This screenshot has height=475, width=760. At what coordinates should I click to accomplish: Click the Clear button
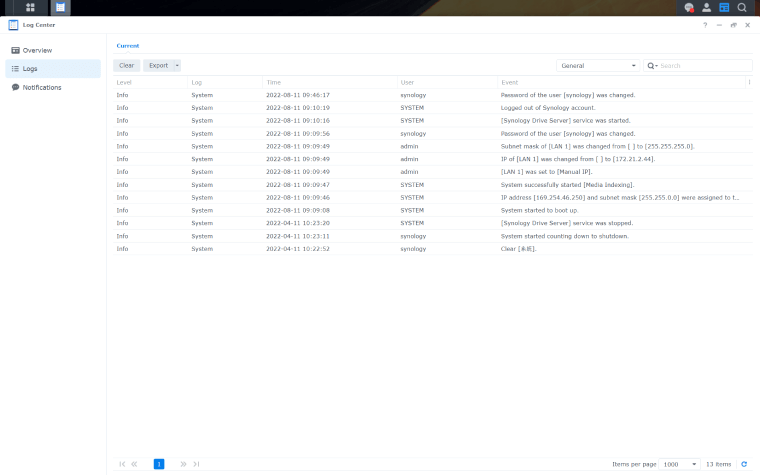126,65
